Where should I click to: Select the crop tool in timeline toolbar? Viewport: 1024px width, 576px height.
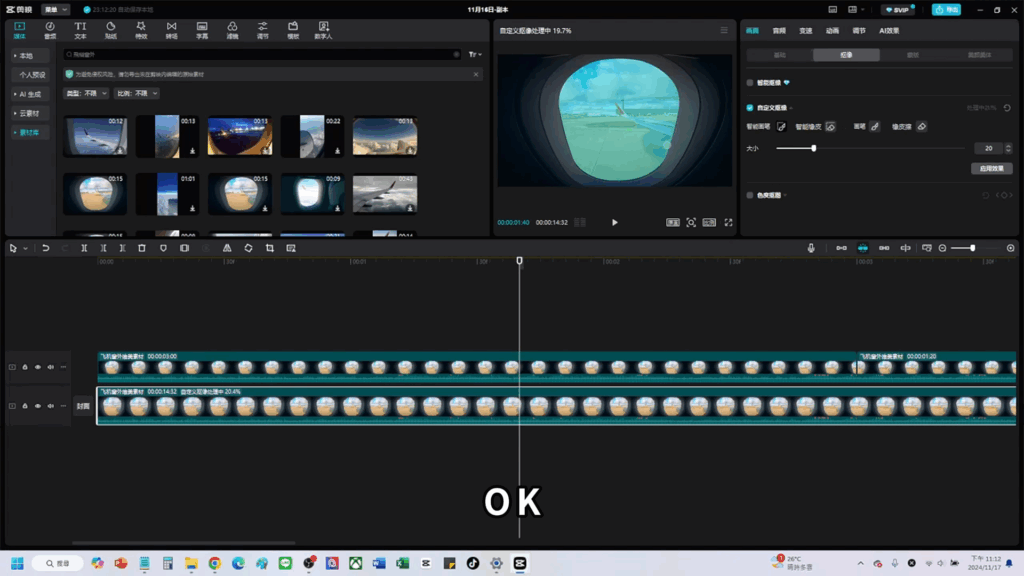coord(270,248)
